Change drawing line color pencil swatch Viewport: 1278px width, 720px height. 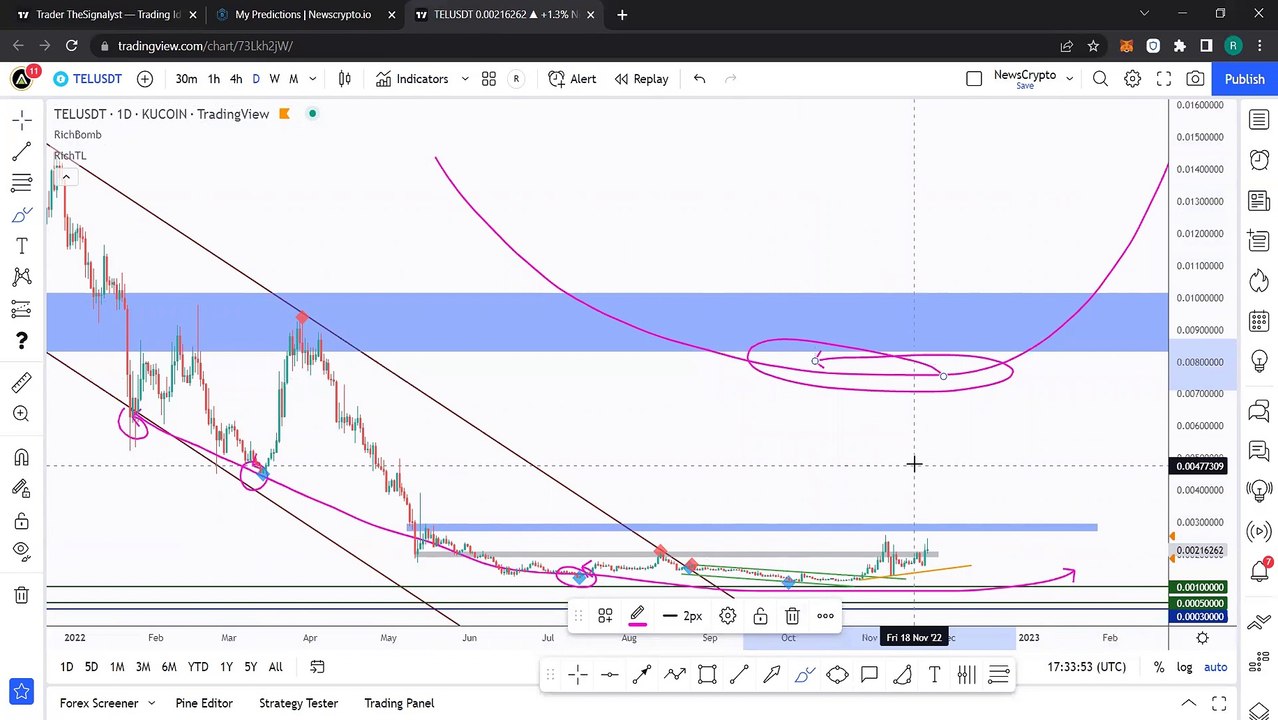tap(637, 616)
